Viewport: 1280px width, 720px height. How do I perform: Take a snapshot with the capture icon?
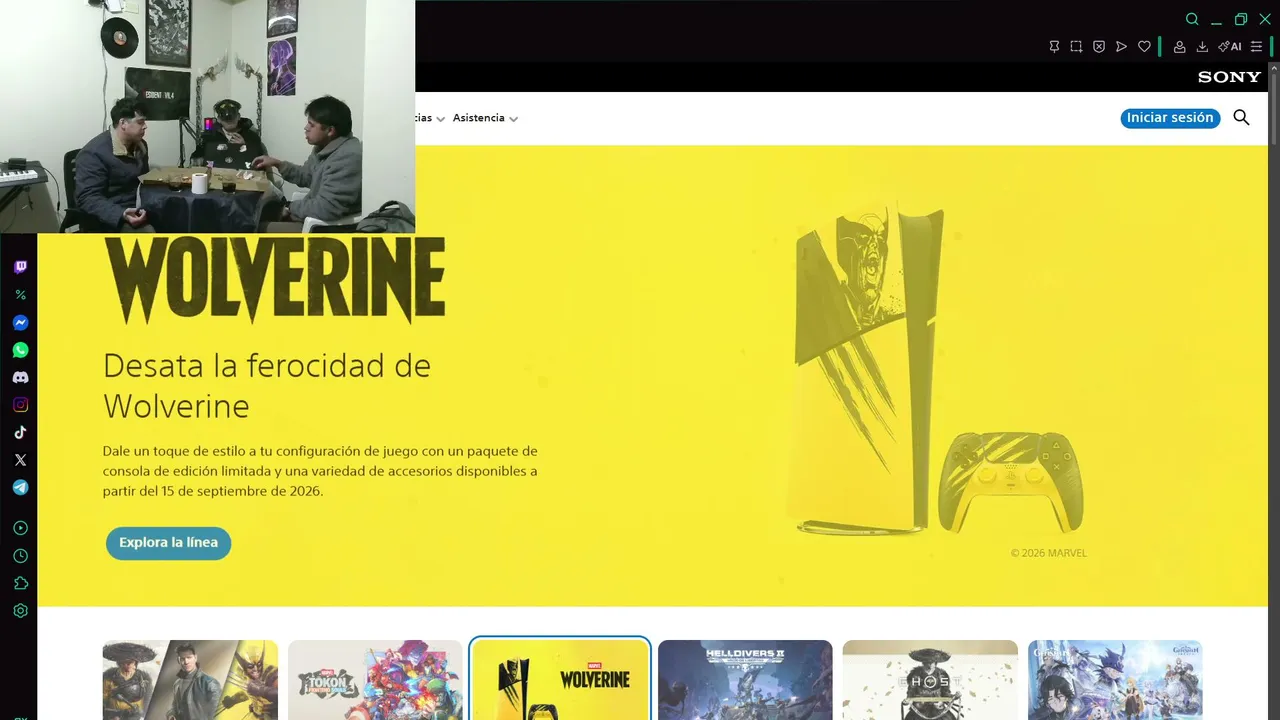pos(1076,47)
